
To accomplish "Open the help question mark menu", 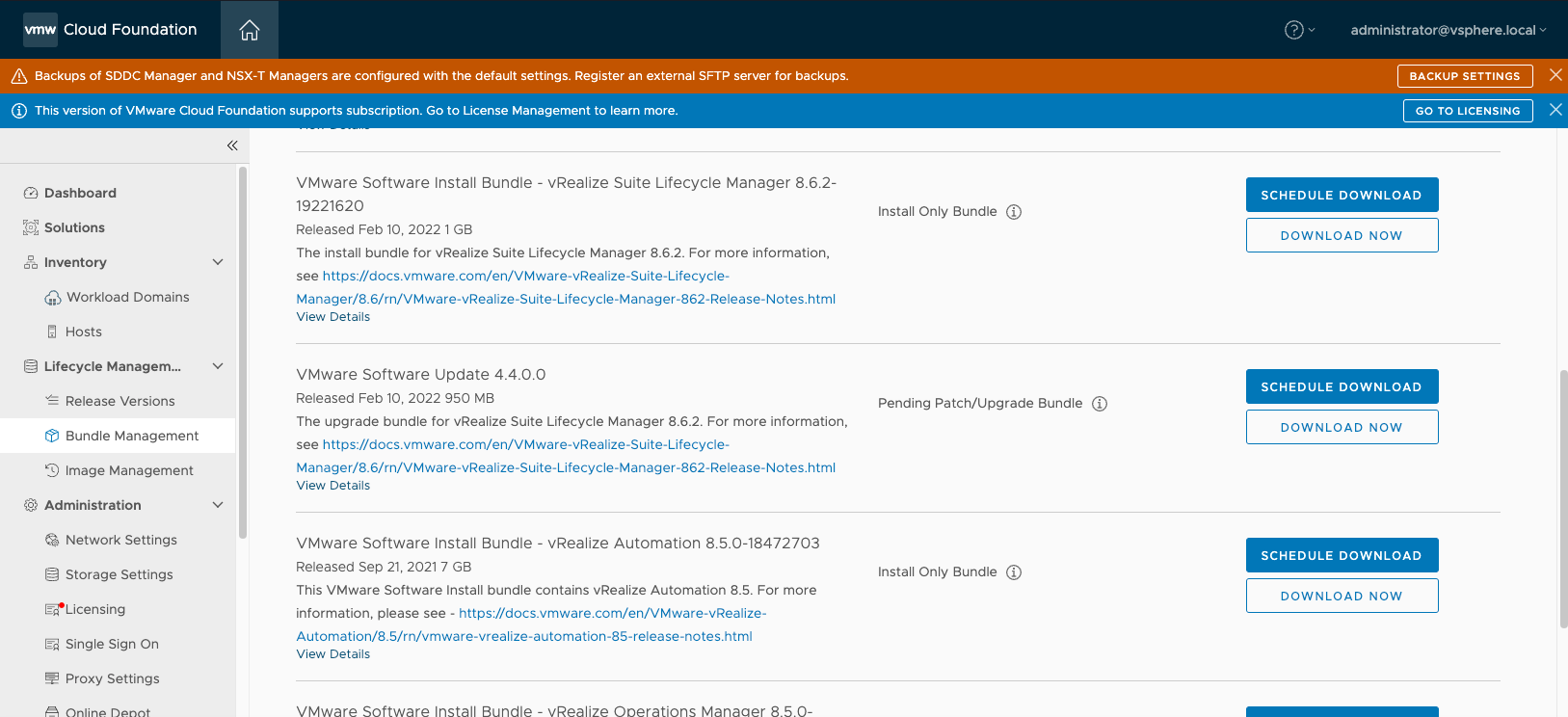I will [x=1299, y=30].
